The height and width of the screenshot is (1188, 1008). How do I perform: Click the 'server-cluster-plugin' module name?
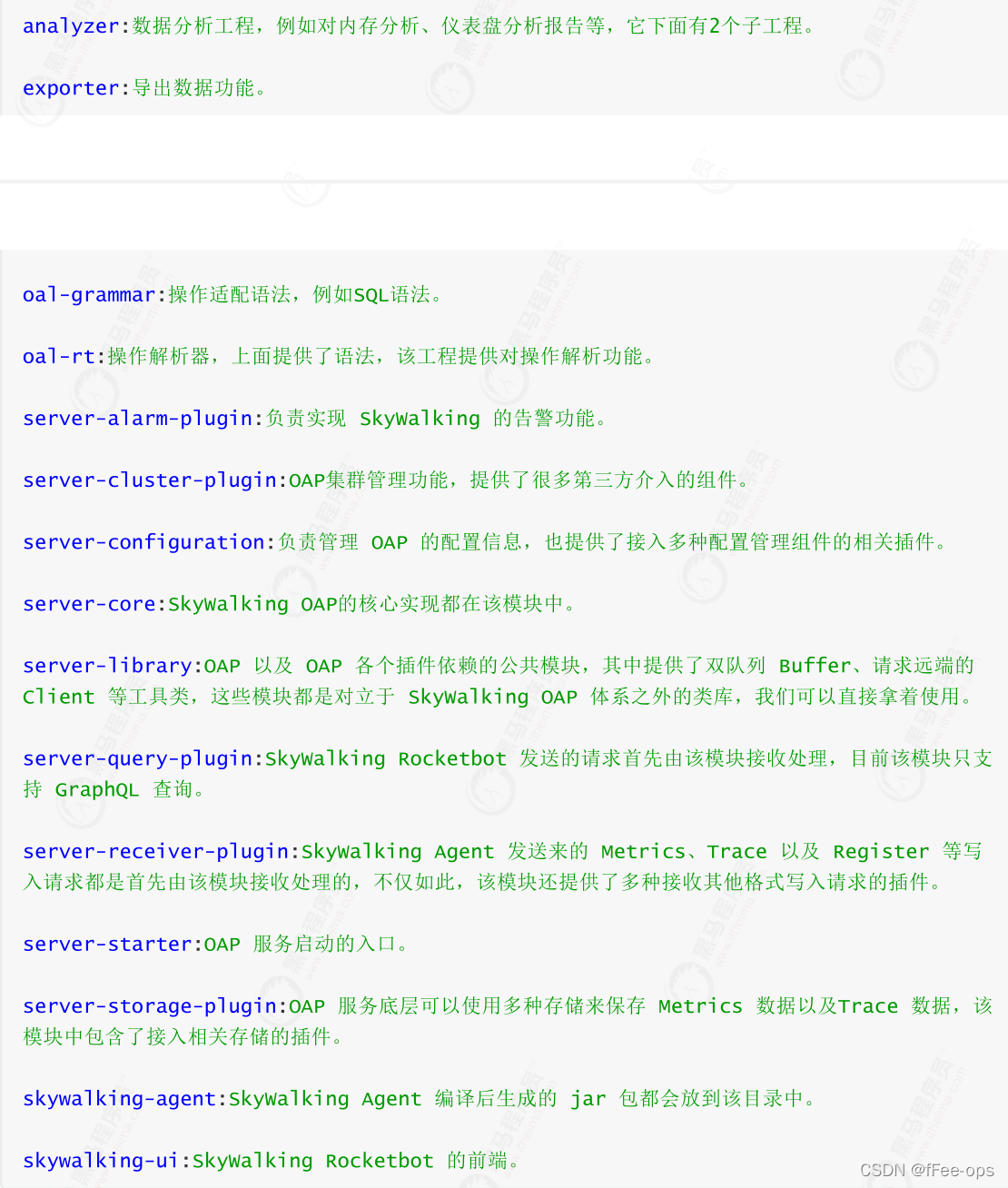coord(150,480)
